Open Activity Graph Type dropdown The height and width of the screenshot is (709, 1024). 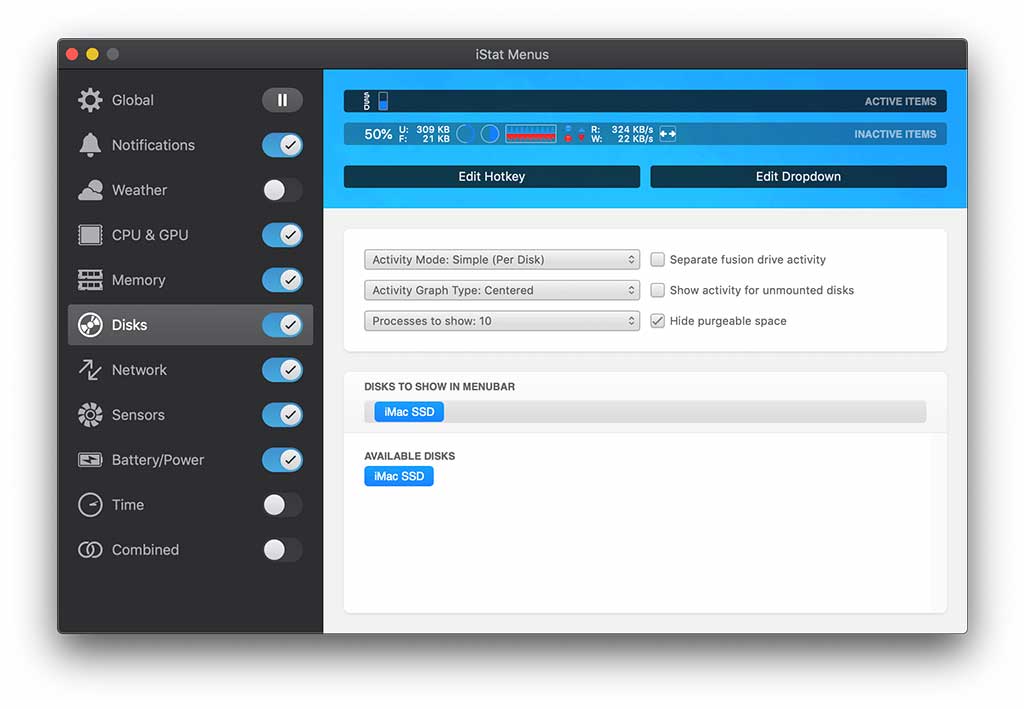pyautogui.click(x=502, y=291)
